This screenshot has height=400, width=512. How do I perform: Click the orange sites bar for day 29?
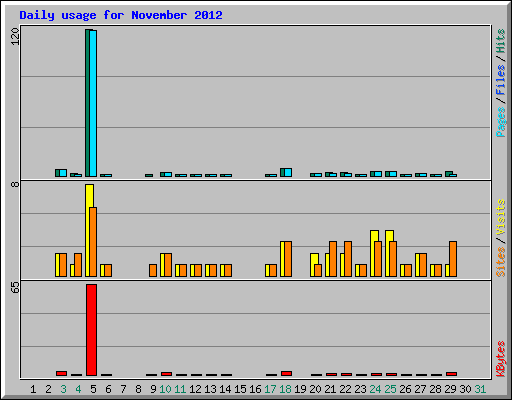click(x=453, y=259)
